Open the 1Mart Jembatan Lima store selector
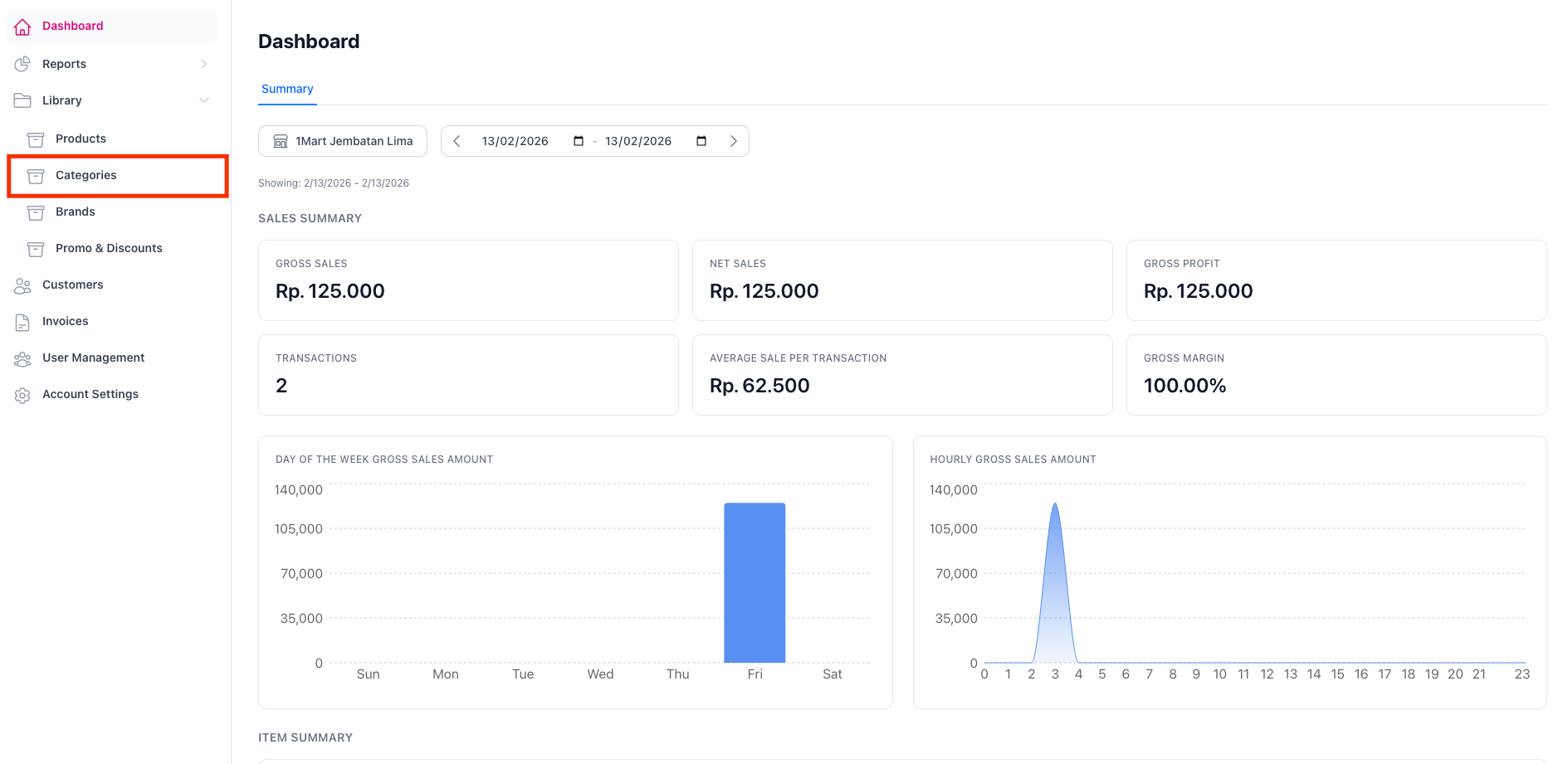This screenshot has width=1568, height=764. [343, 141]
